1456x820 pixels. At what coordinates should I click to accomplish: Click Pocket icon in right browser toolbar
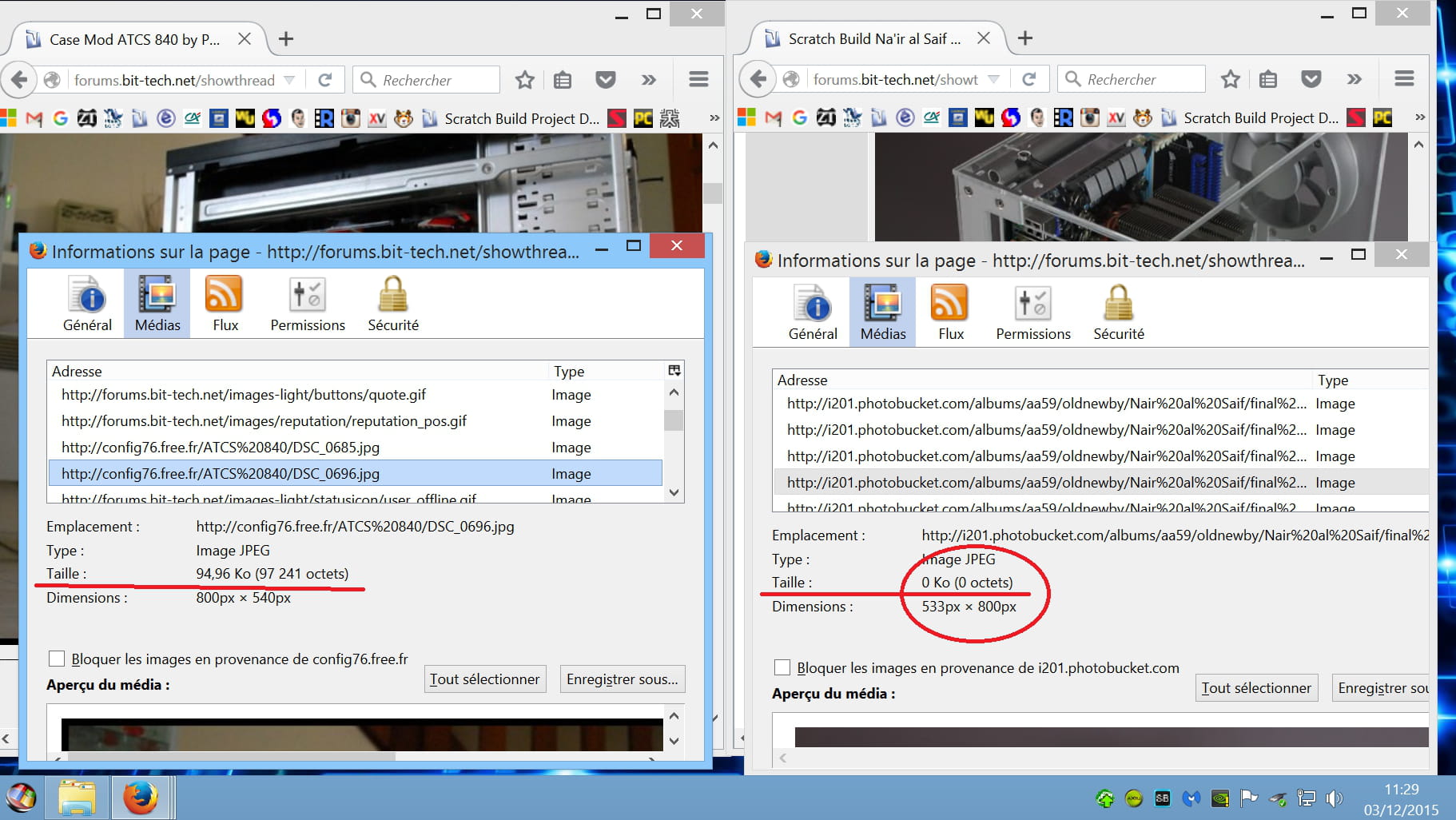[x=1311, y=79]
